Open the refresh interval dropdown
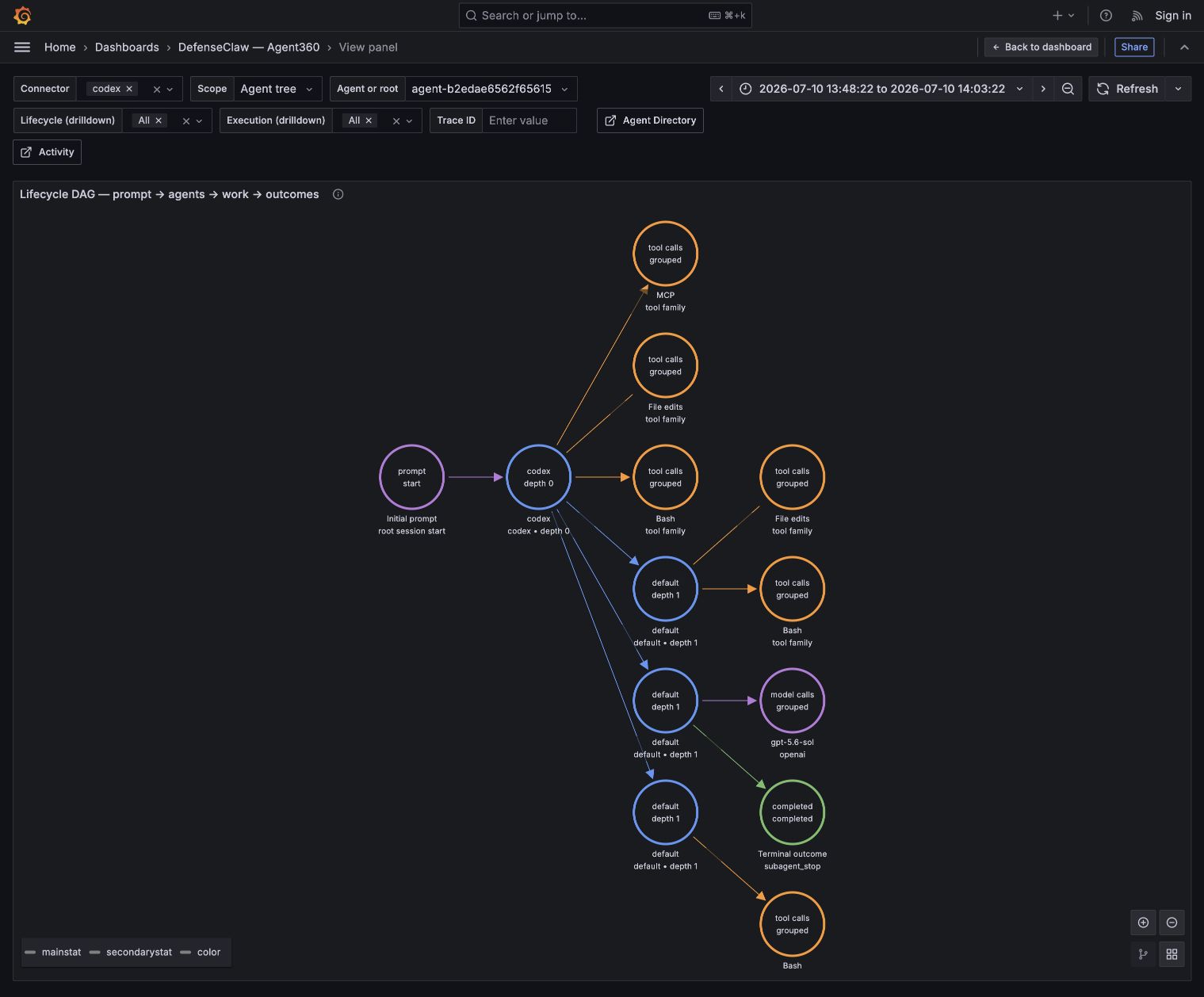Screen dimensions: 1204x997 [1179, 89]
